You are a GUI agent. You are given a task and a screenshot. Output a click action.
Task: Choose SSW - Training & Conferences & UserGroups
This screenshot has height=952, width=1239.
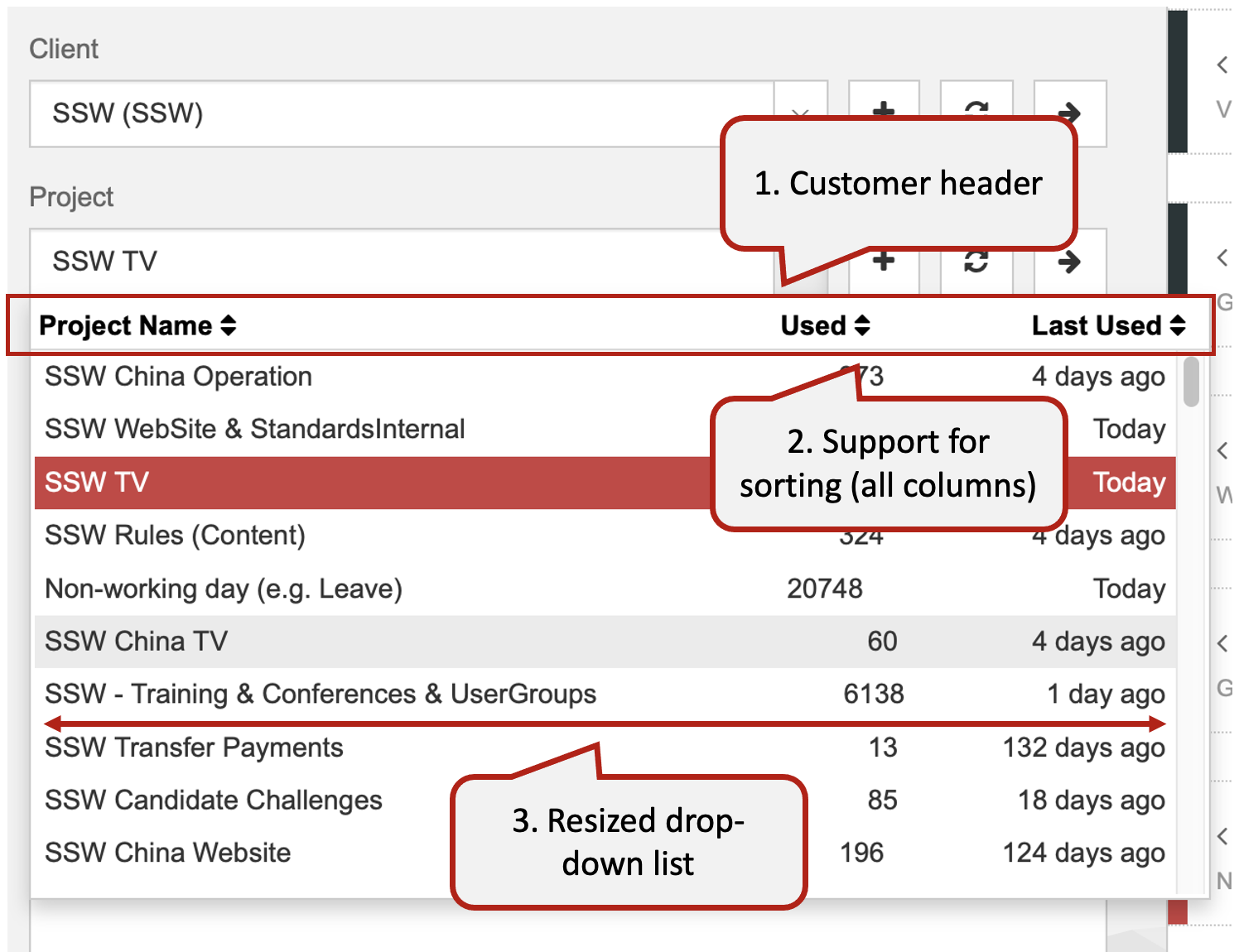[x=321, y=695]
